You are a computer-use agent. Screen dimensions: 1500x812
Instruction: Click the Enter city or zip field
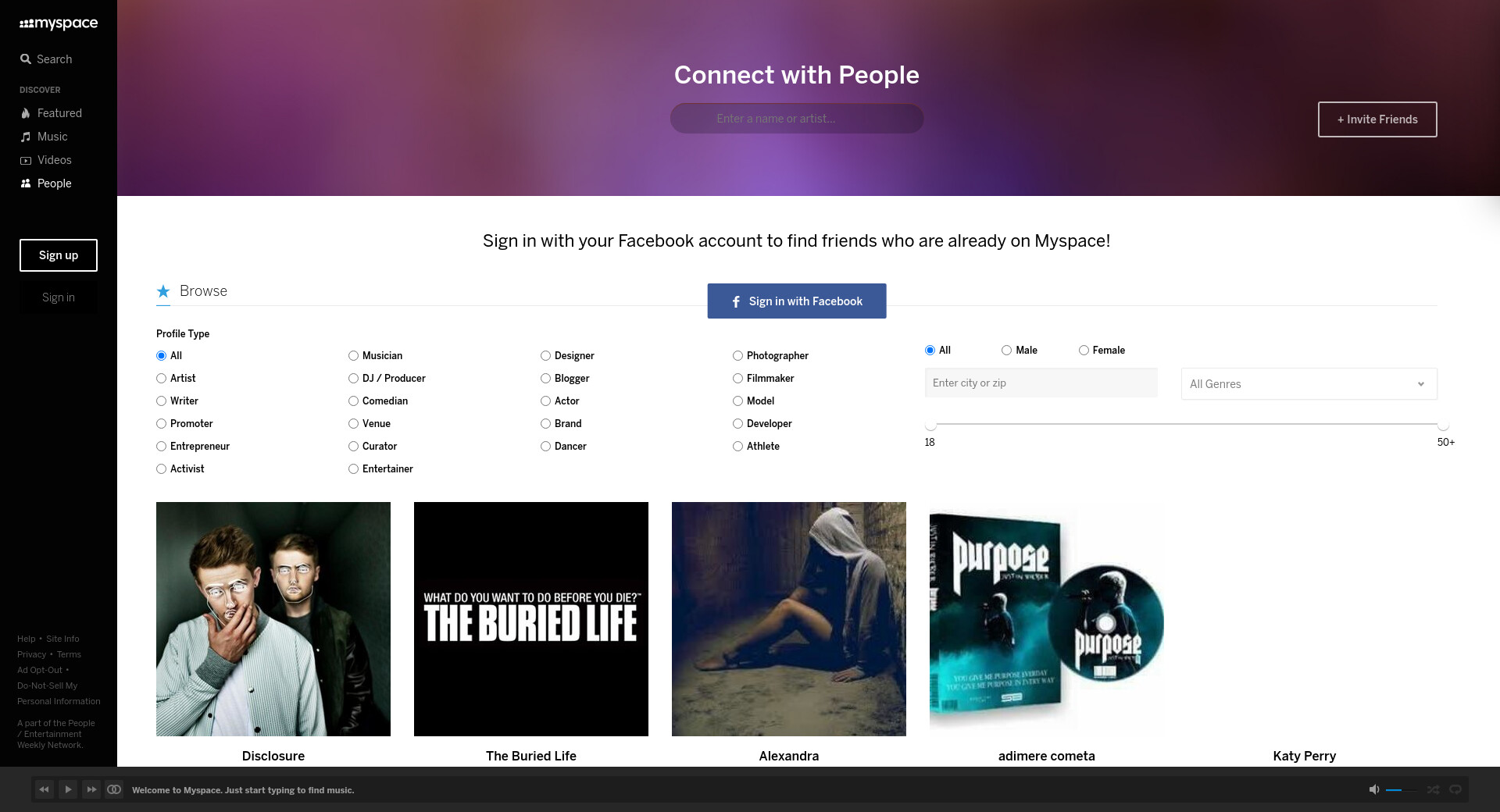[1041, 383]
